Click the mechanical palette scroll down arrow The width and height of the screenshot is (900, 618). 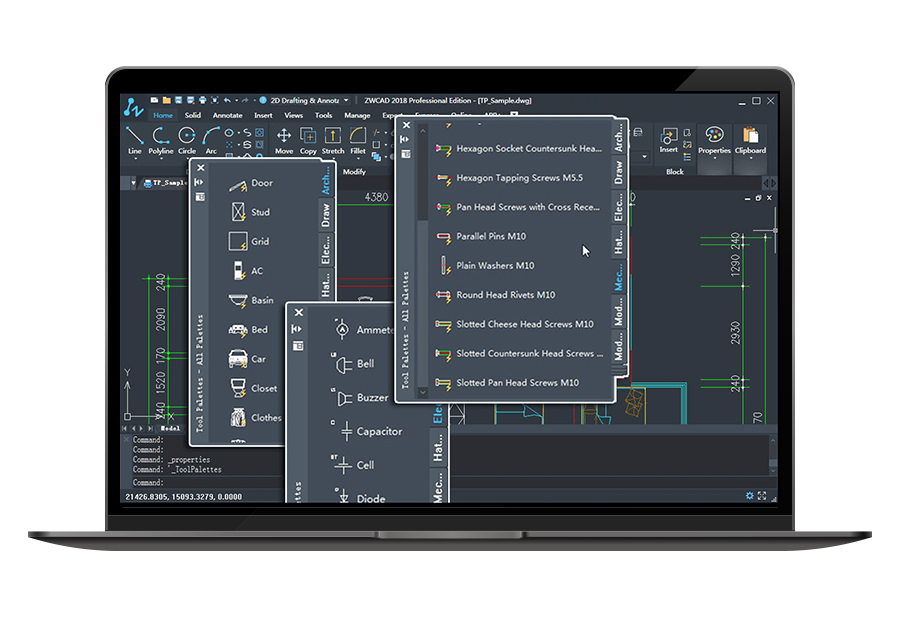tap(422, 392)
